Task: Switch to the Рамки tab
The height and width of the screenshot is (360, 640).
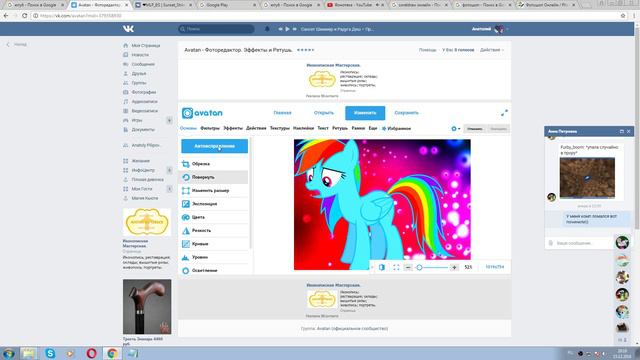Action: [x=358, y=128]
